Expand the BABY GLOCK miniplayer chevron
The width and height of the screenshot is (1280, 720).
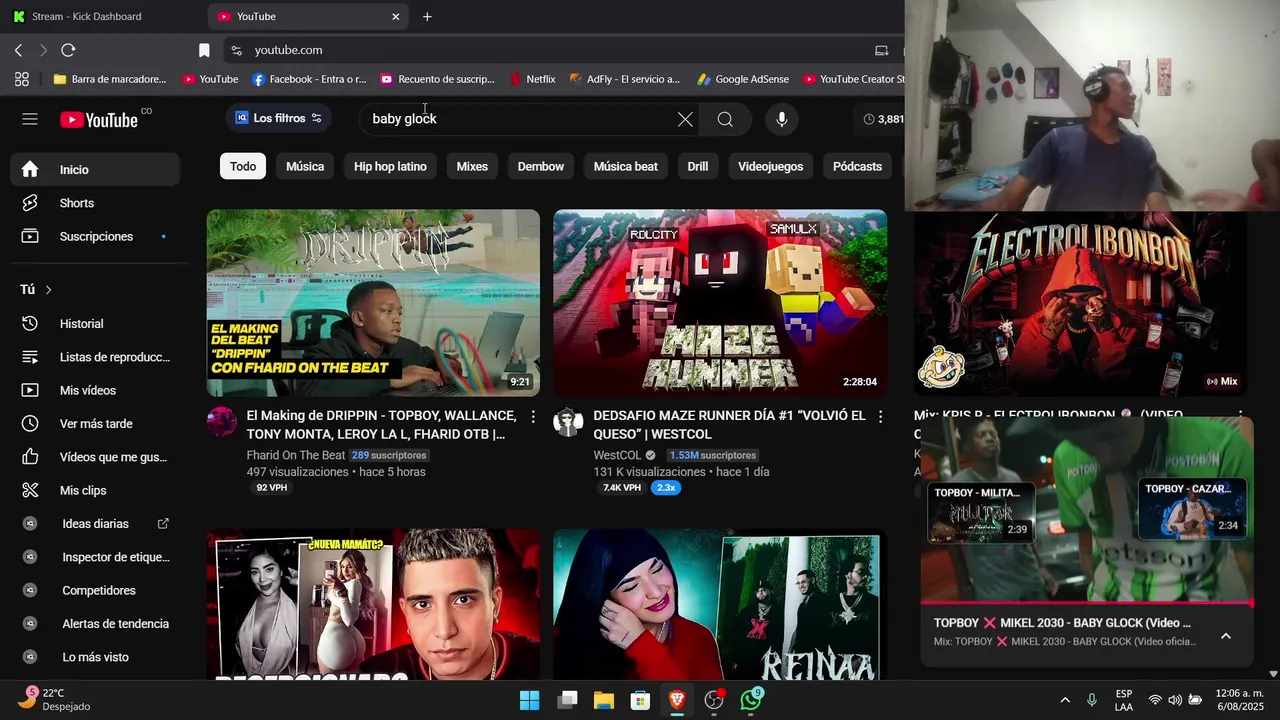pos(1225,636)
